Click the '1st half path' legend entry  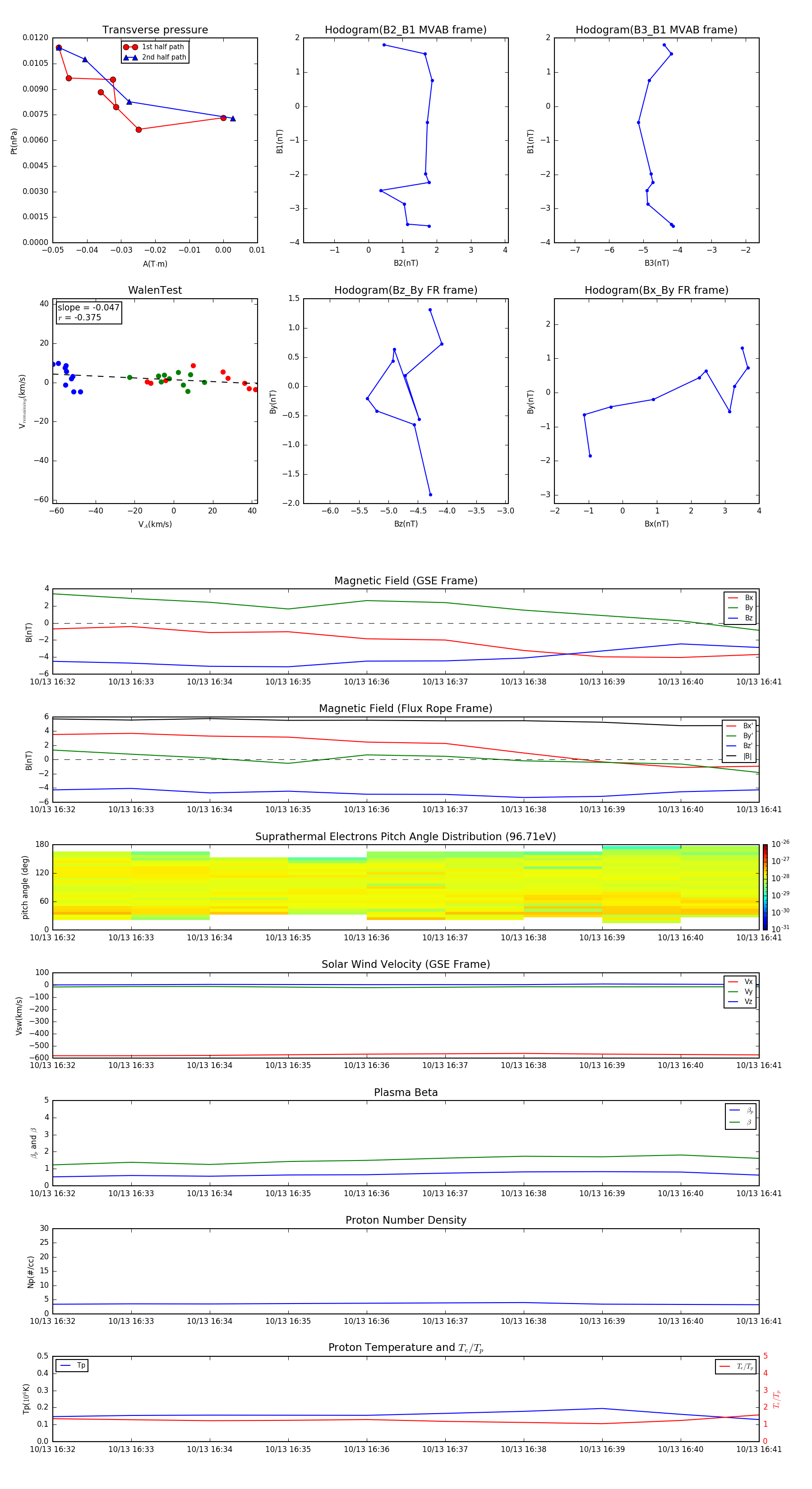(x=154, y=47)
